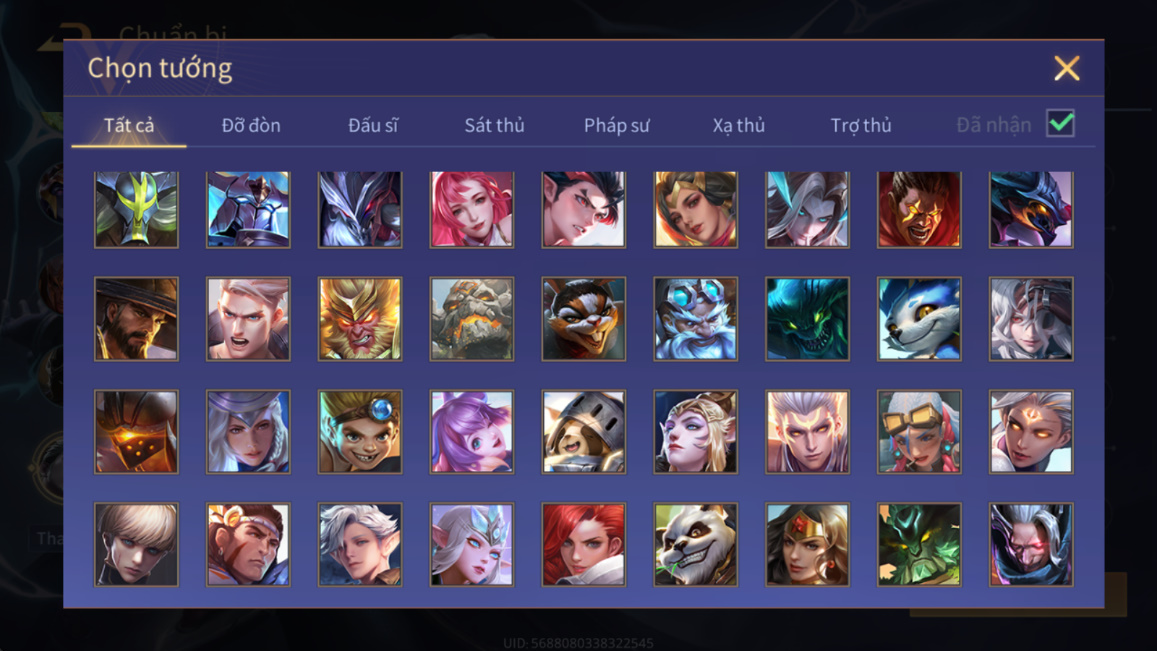Choose the purple-haired chibi girl hero
1157x651 pixels.
tap(472, 432)
